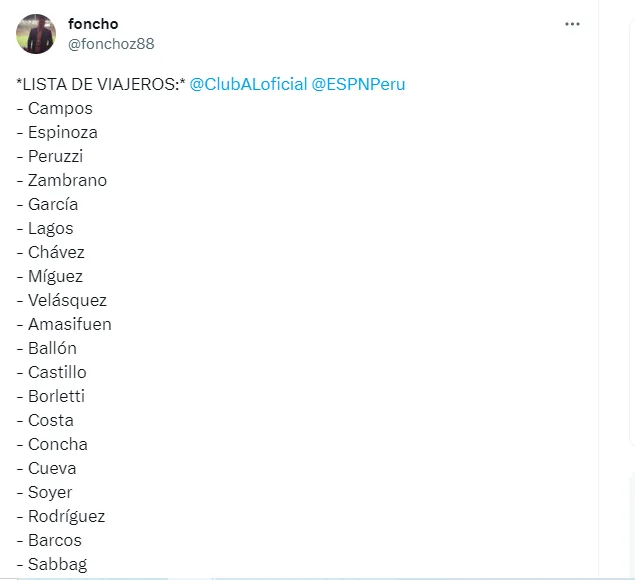
Task: Click on Velásquez in the list
Action: [67, 300]
